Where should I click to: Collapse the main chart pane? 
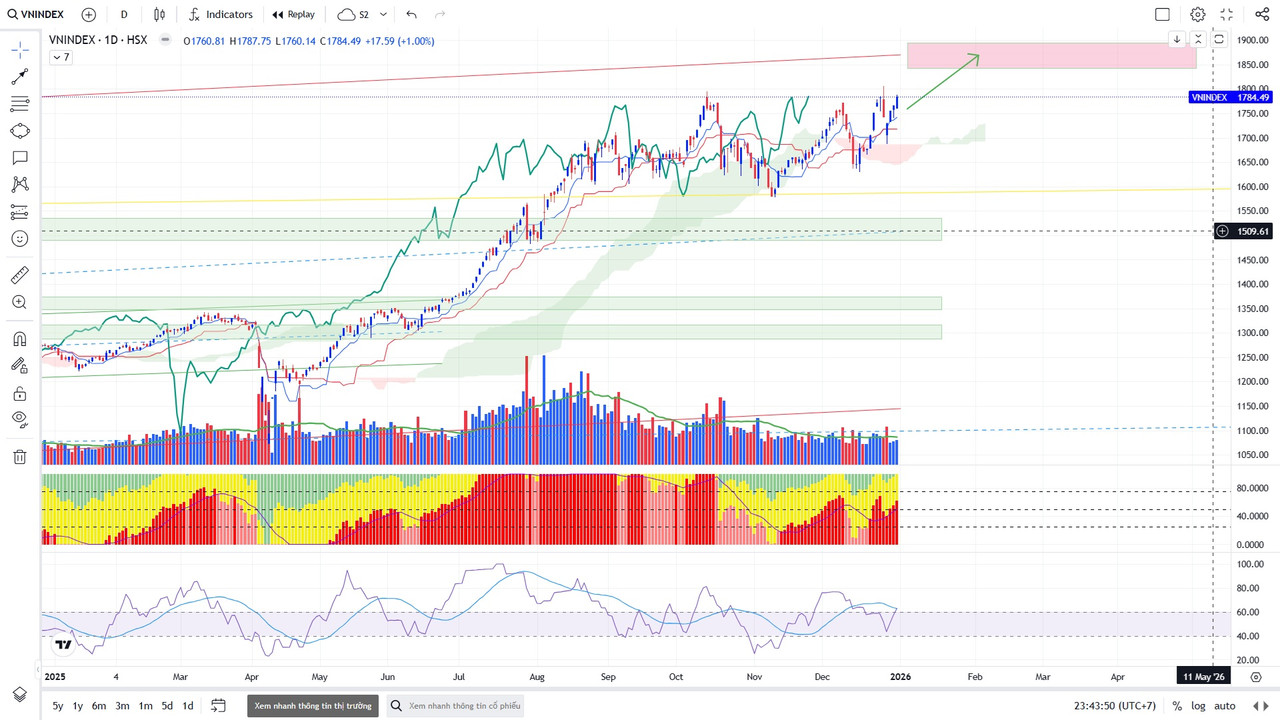(x=1198, y=39)
